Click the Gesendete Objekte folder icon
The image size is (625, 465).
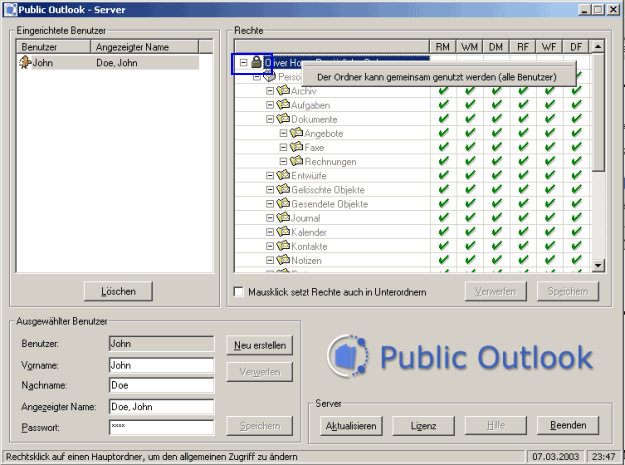[283, 204]
